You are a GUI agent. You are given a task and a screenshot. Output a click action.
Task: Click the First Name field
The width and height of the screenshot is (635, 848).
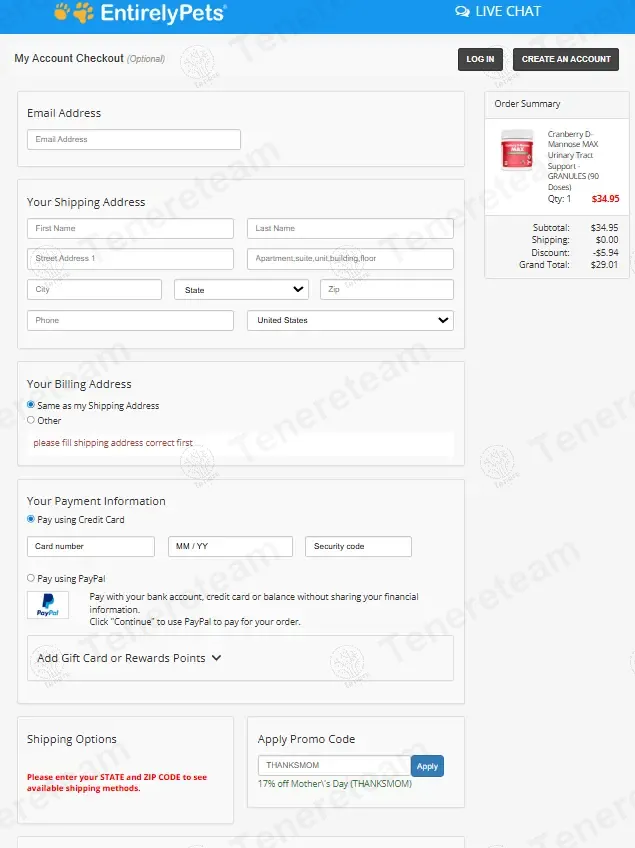pyautogui.click(x=130, y=228)
